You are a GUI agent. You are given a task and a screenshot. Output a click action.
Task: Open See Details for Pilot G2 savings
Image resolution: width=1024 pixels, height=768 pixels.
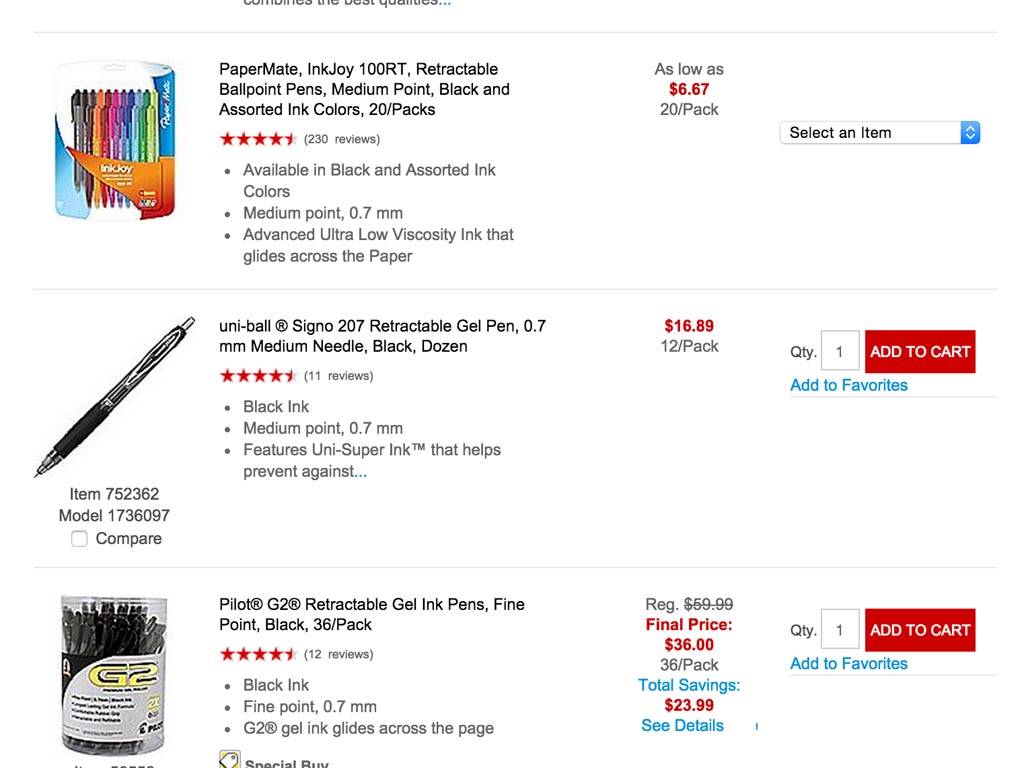click(x=682, y=726)
